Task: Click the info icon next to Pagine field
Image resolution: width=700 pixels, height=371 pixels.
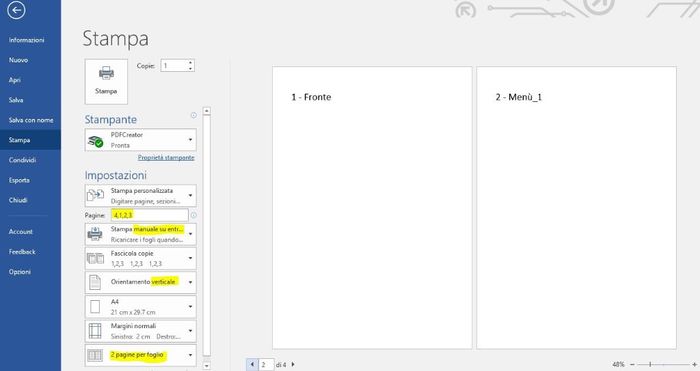Action: coord(193,215)
